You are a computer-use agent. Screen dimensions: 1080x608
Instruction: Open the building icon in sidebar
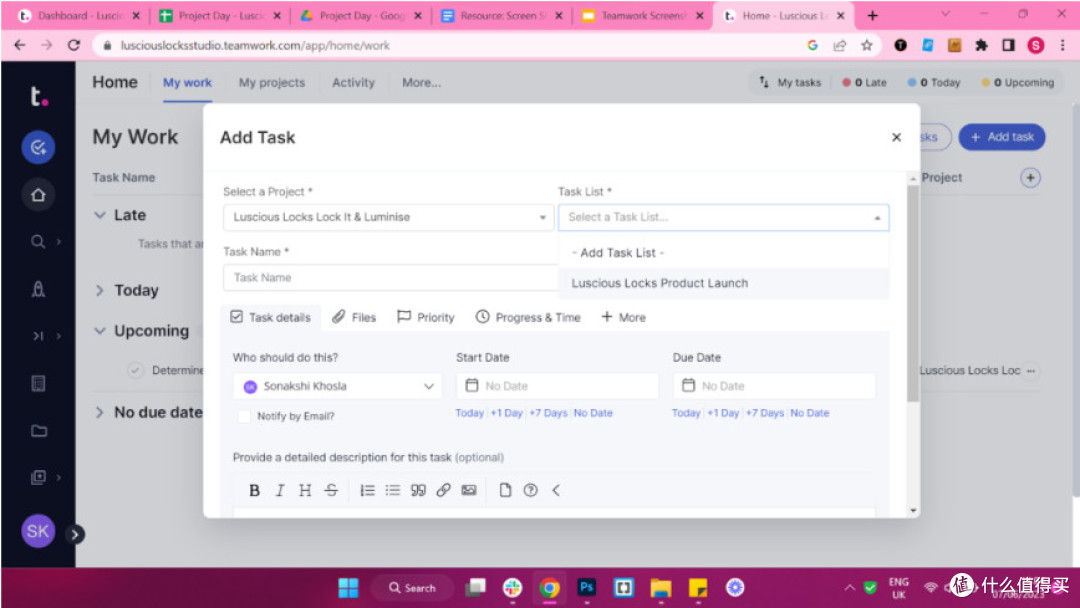[39, 384]
